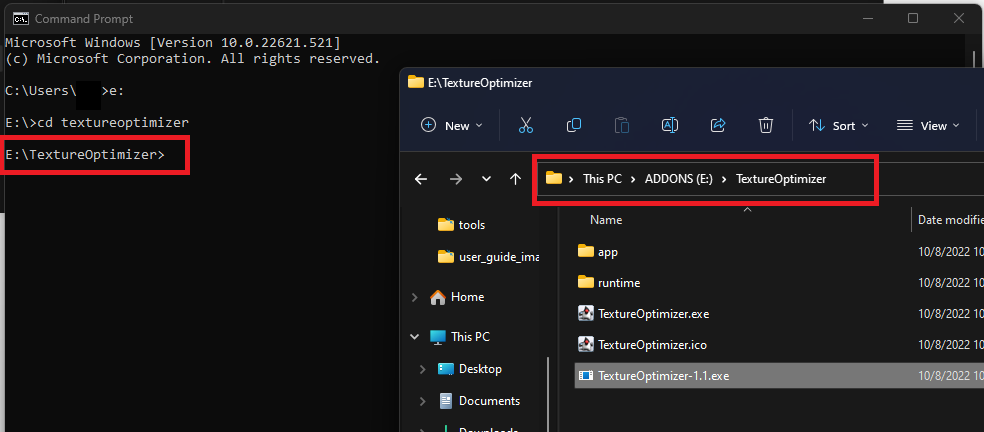Select user_guide_ima folder in navigation pane

pos(499,257)
